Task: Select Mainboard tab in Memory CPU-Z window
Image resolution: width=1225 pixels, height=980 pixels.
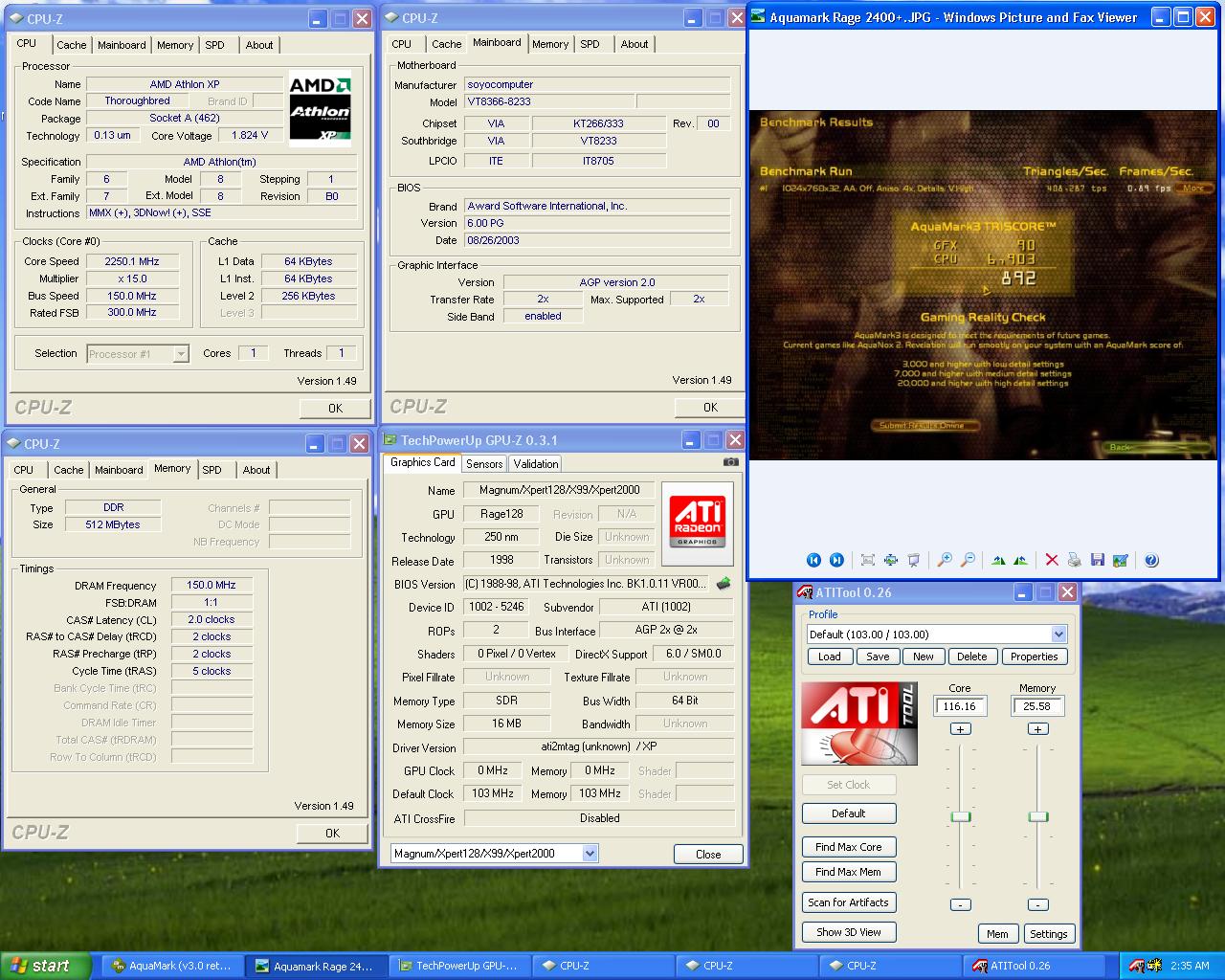Action: coord(119,470)
